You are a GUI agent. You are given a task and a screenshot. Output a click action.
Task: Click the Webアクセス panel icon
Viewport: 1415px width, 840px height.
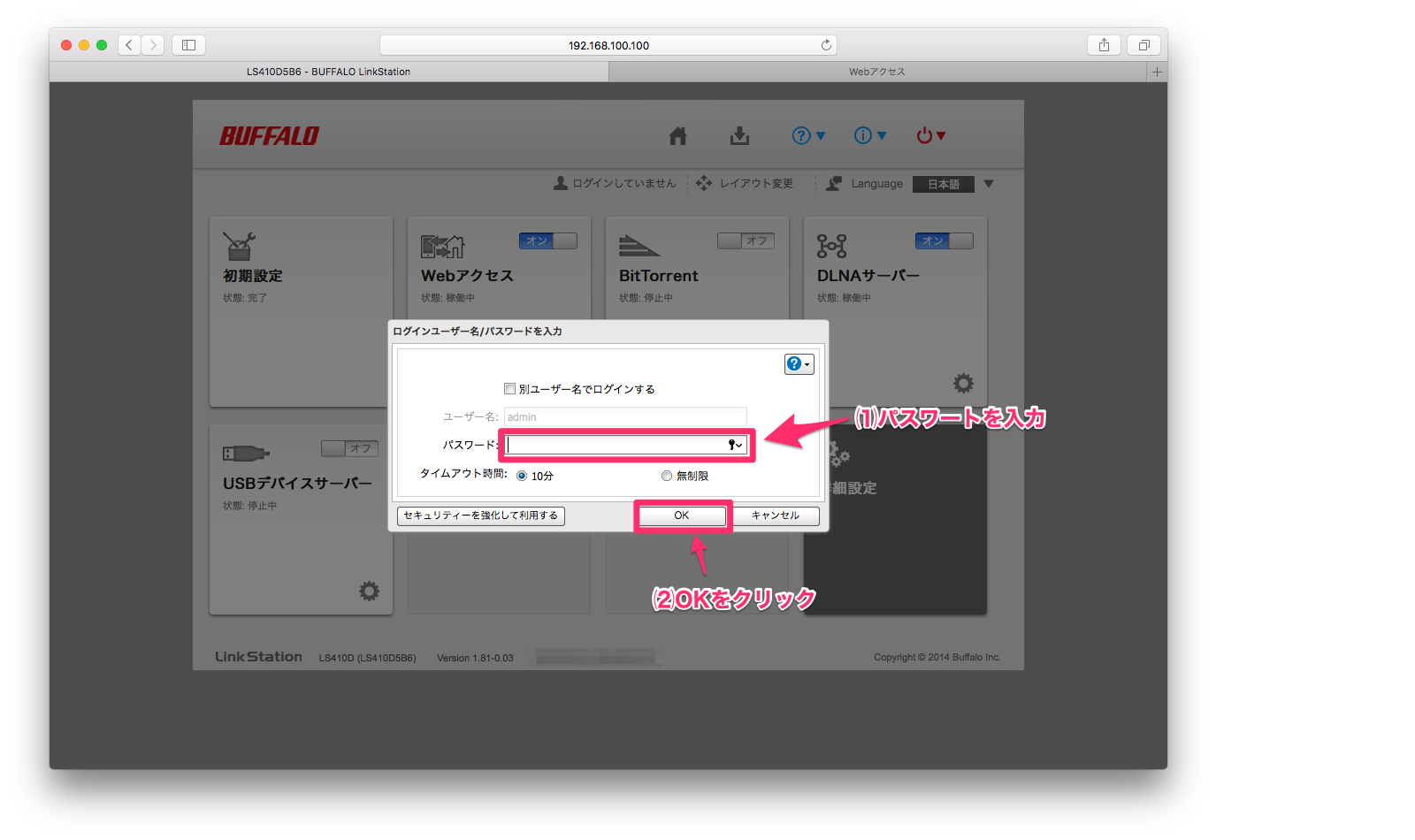point(442,246)
